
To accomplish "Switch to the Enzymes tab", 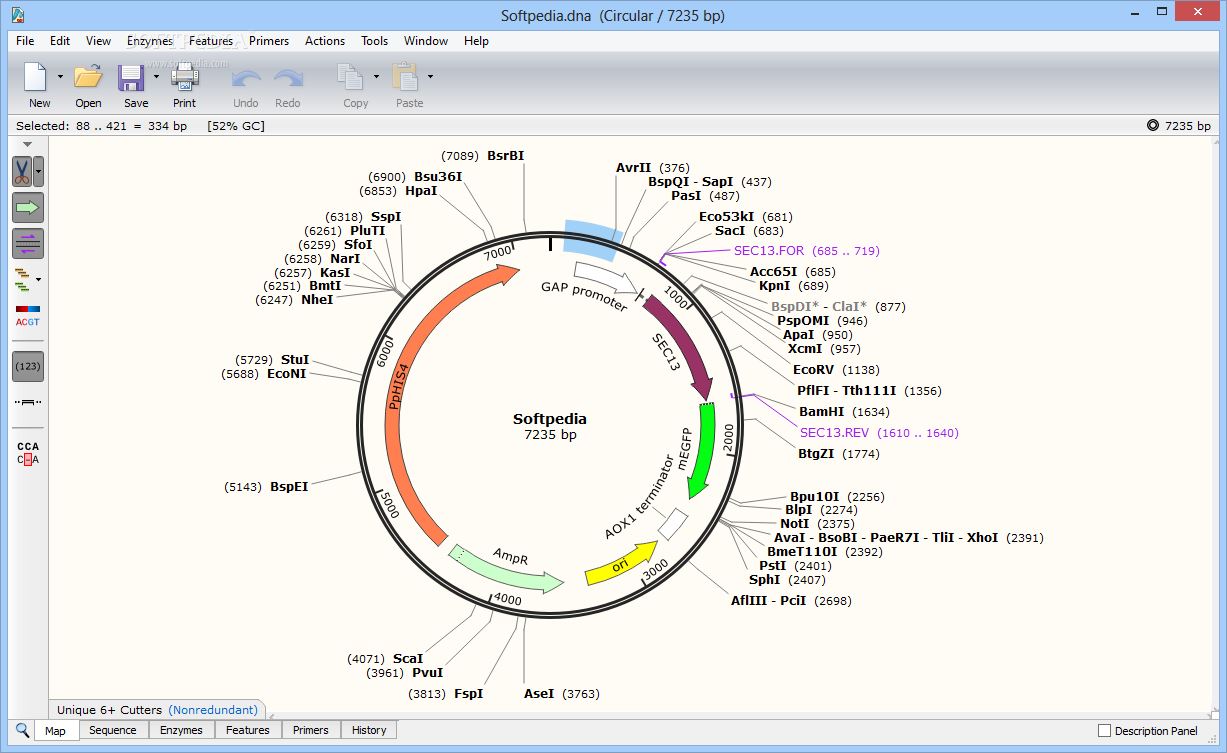I will [x=180, y=730].
